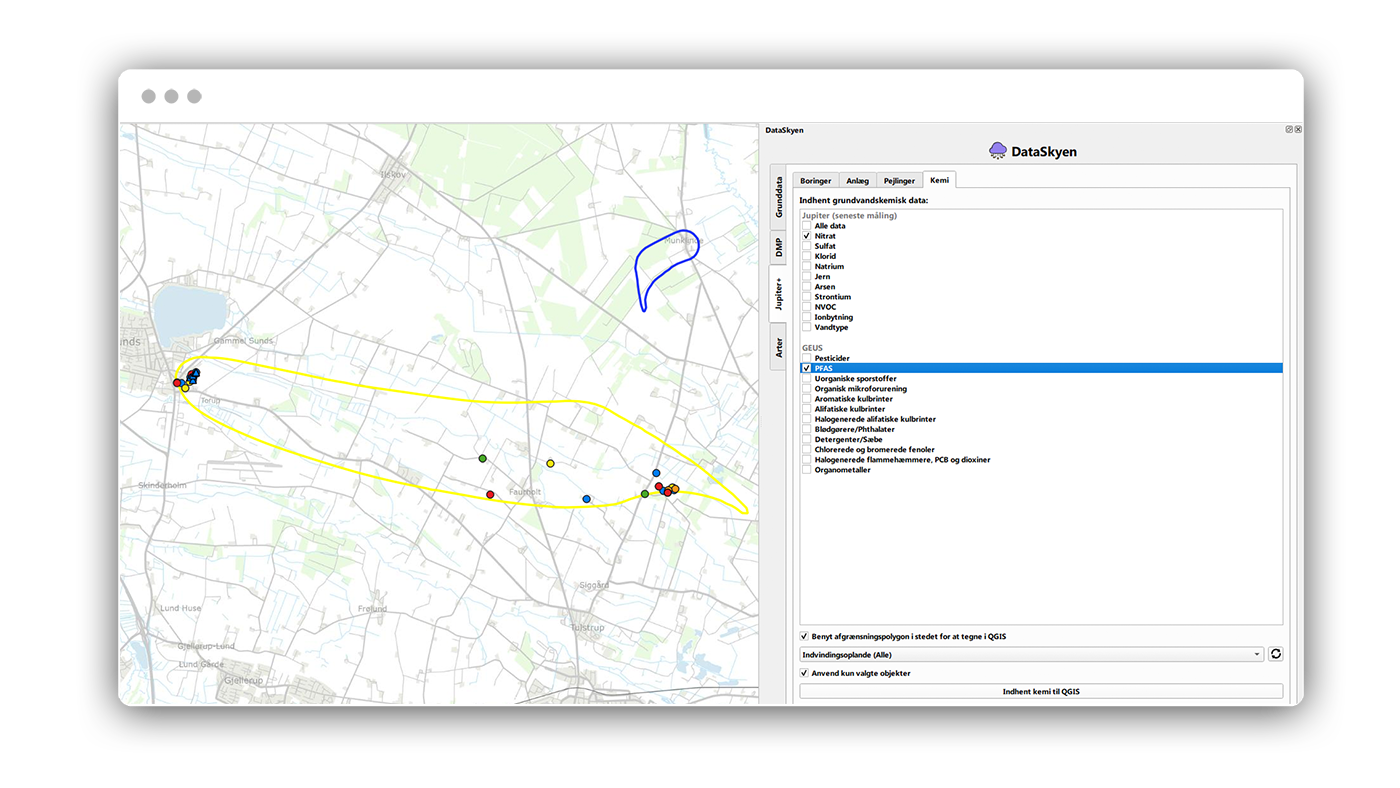
Task: Select the yellow sample point near Fausholt
Action: (550, 463)
